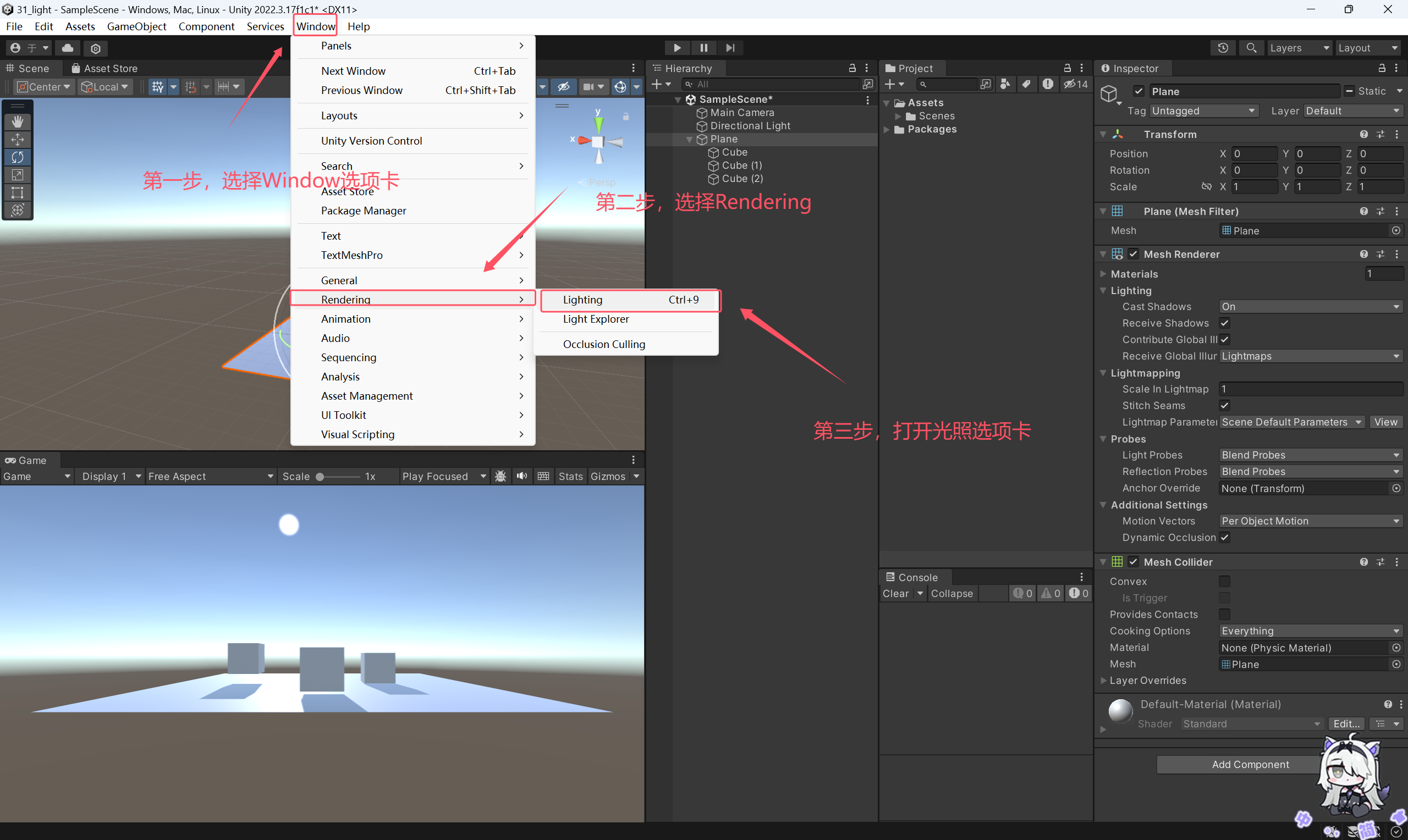
Task: Select Lighting from Rendering submenu
Action: coord(630,300)
